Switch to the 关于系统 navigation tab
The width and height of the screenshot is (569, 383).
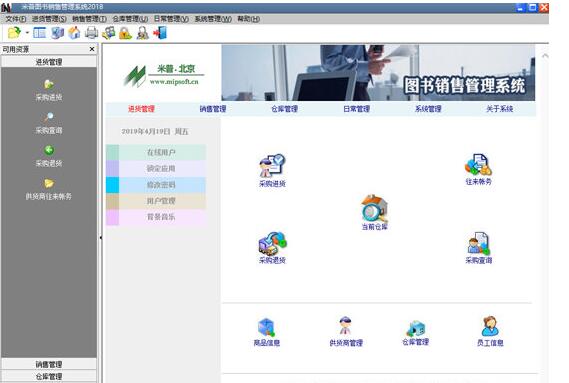(499, 109)
